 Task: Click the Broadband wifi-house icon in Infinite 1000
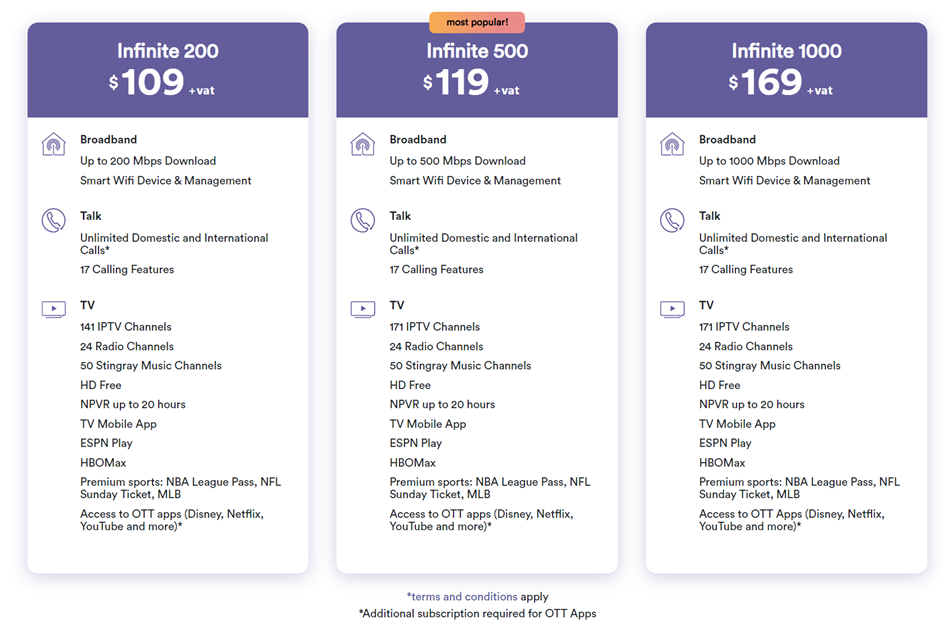672,144
